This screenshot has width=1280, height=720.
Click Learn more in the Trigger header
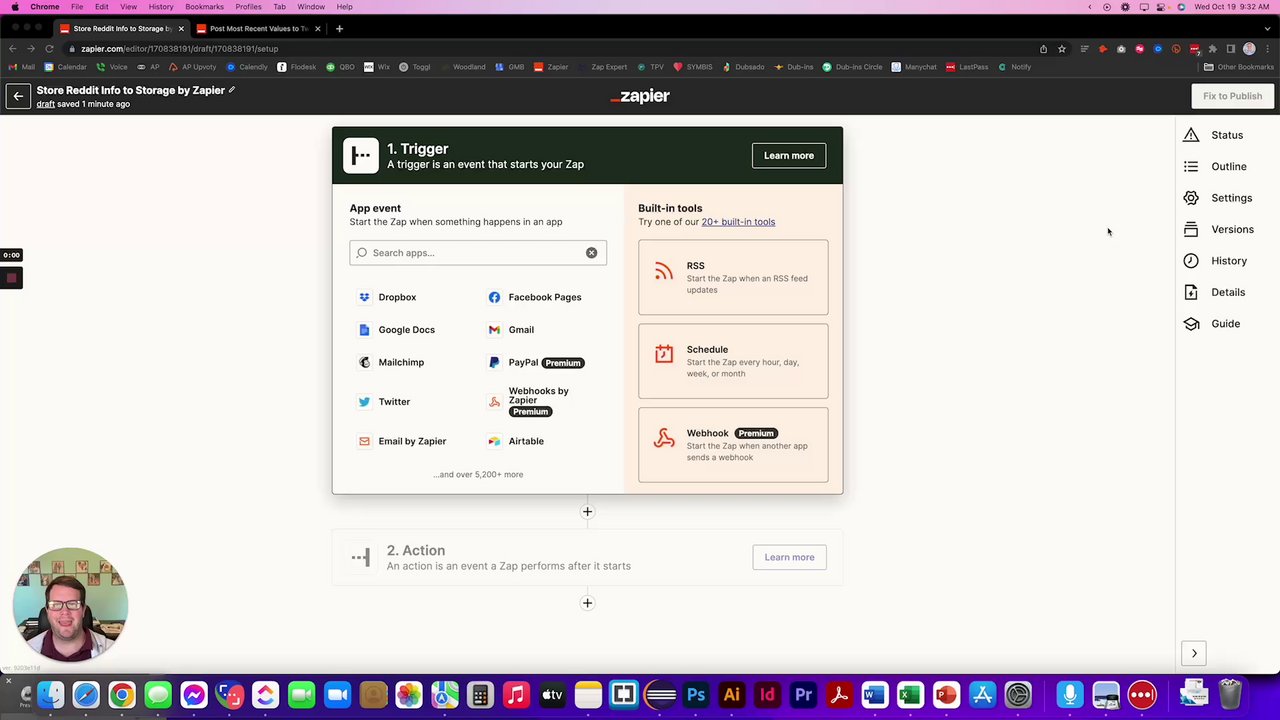point(789,156)
